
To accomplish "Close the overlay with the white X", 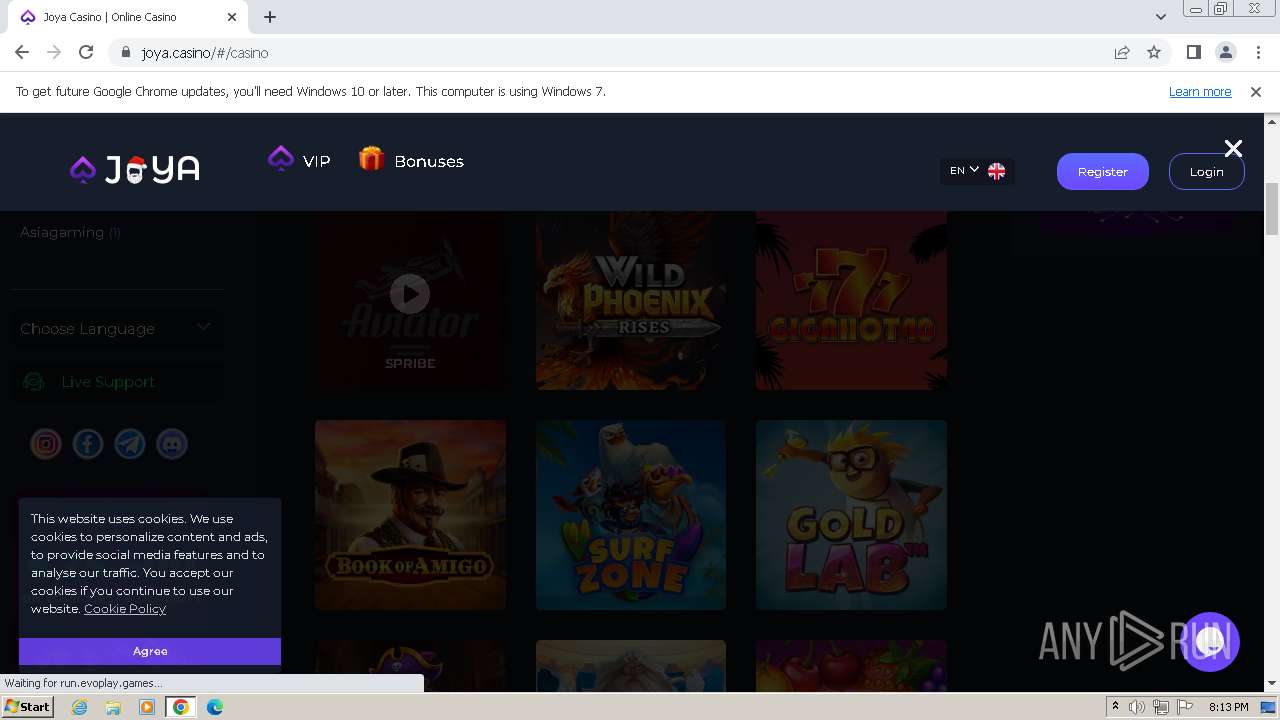I will pos(1233,148).
